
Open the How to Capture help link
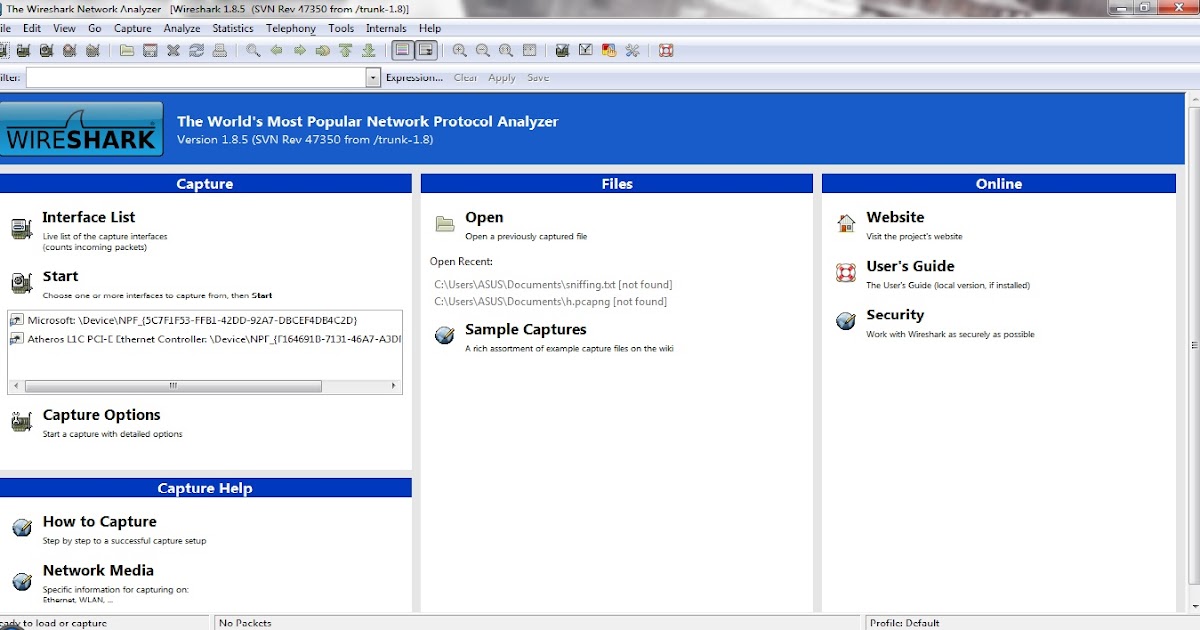click(99, 522)
